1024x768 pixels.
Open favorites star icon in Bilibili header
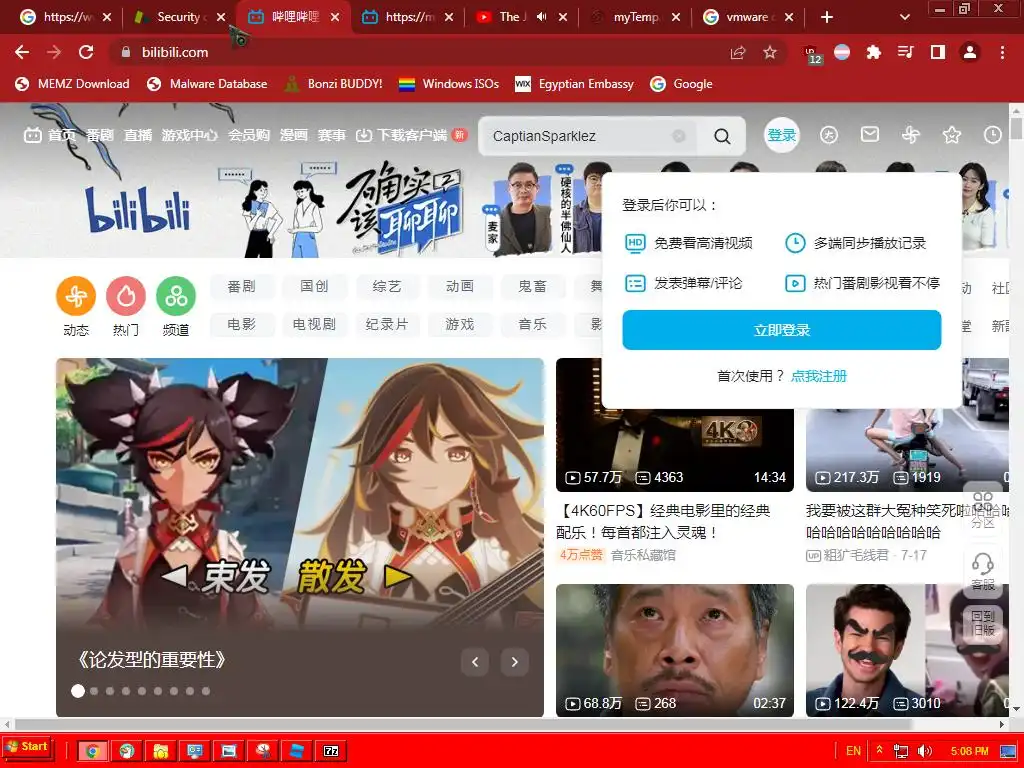952,135
